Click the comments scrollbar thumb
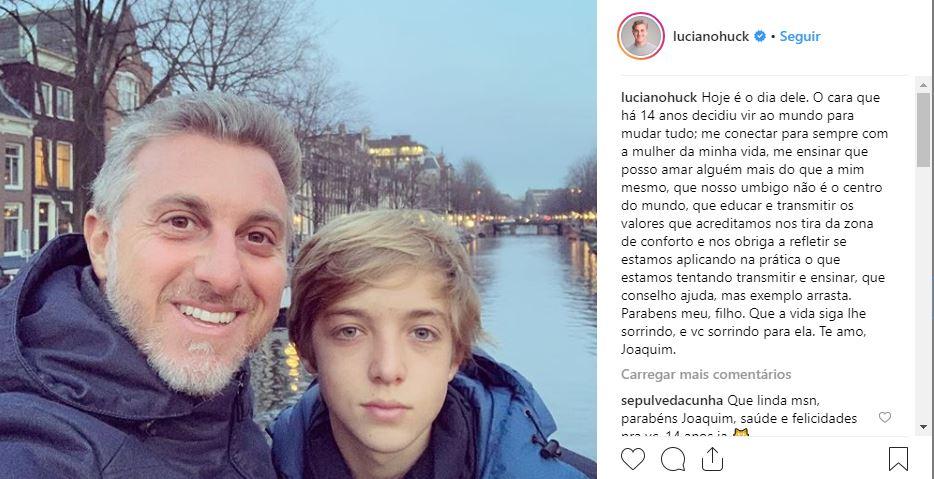 (x=923, y=130)
